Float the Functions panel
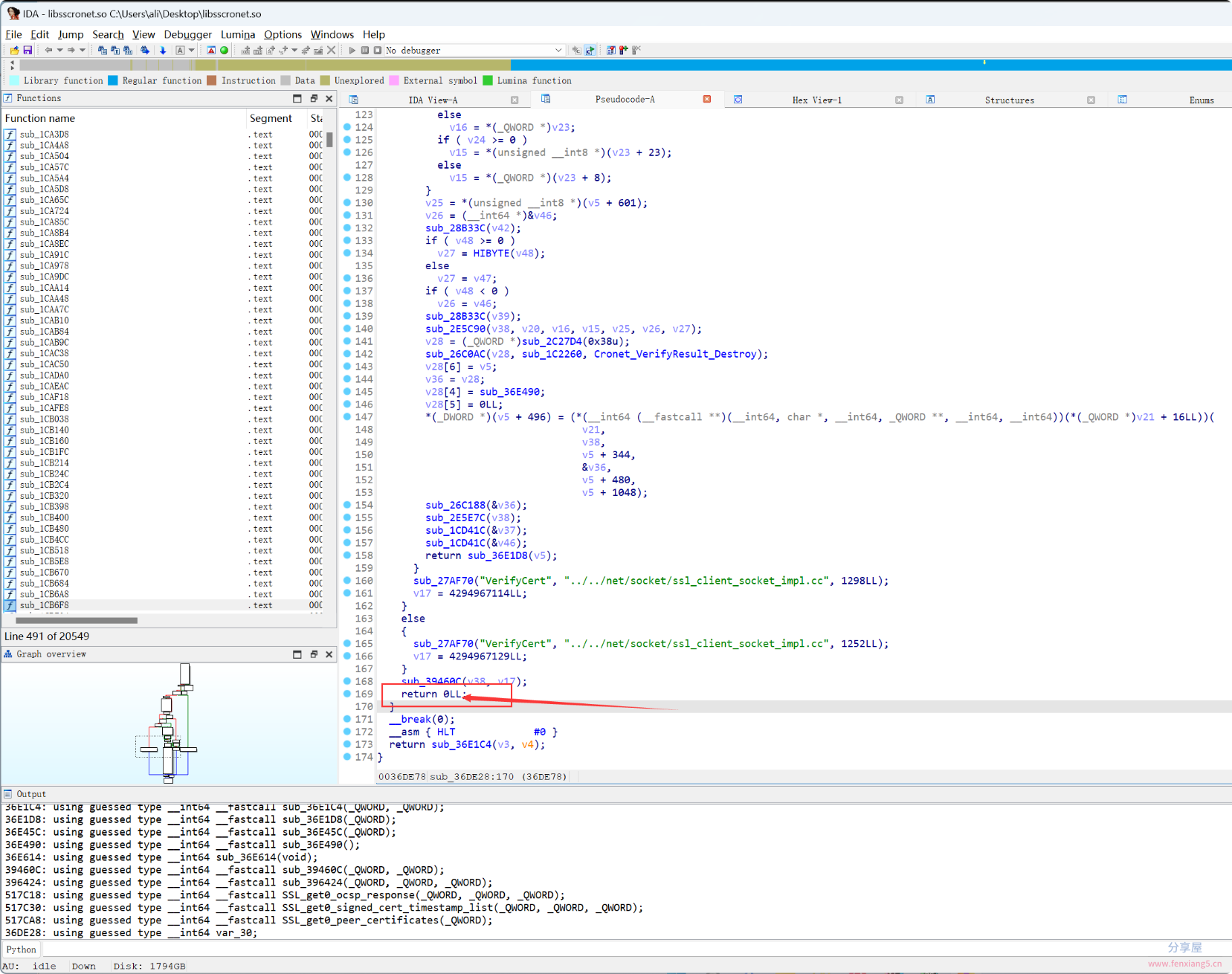This screenshot has width=1232, height=974. pyautogui.click(x=314, y=98)
